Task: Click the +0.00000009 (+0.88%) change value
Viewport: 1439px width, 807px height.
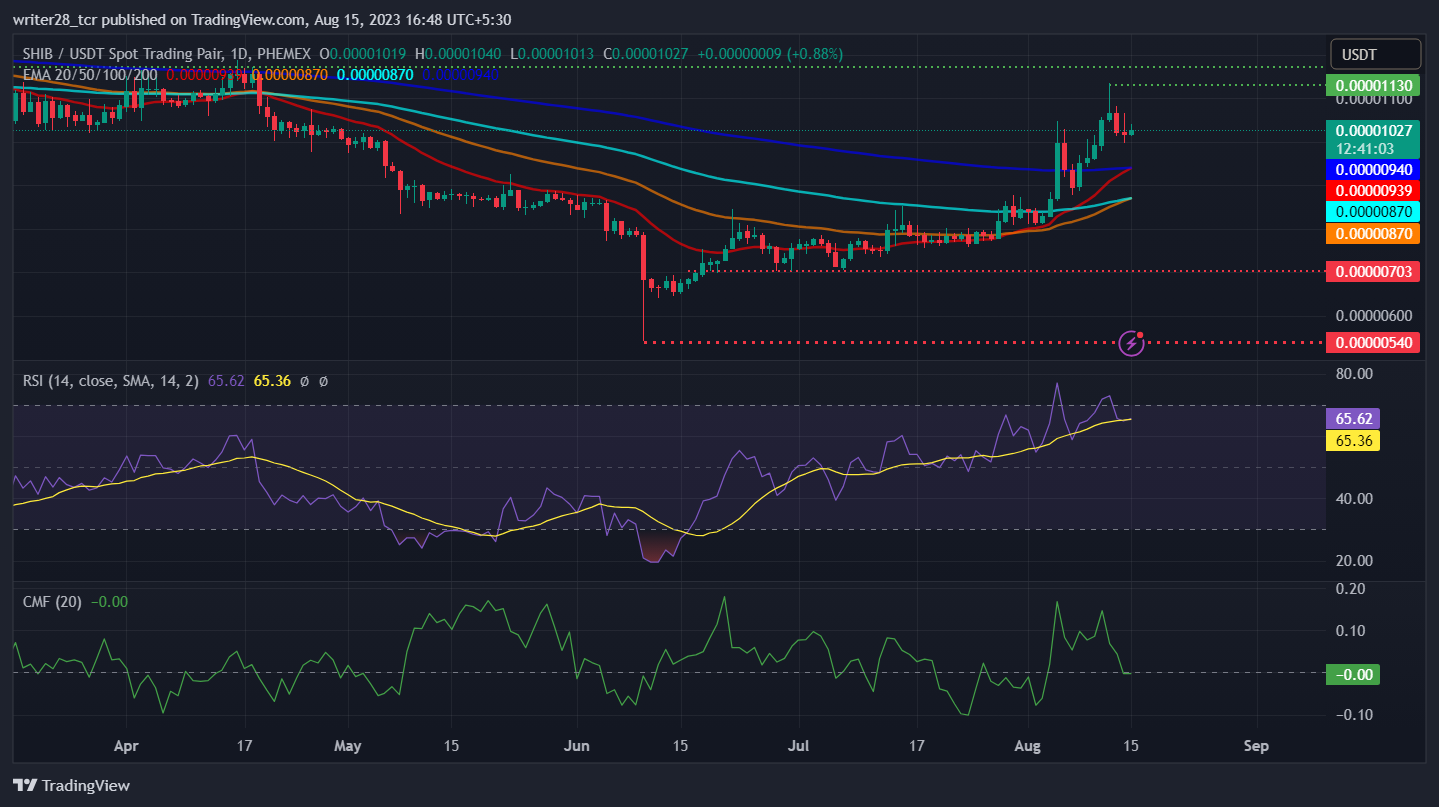Action: [x=769, y=53]
